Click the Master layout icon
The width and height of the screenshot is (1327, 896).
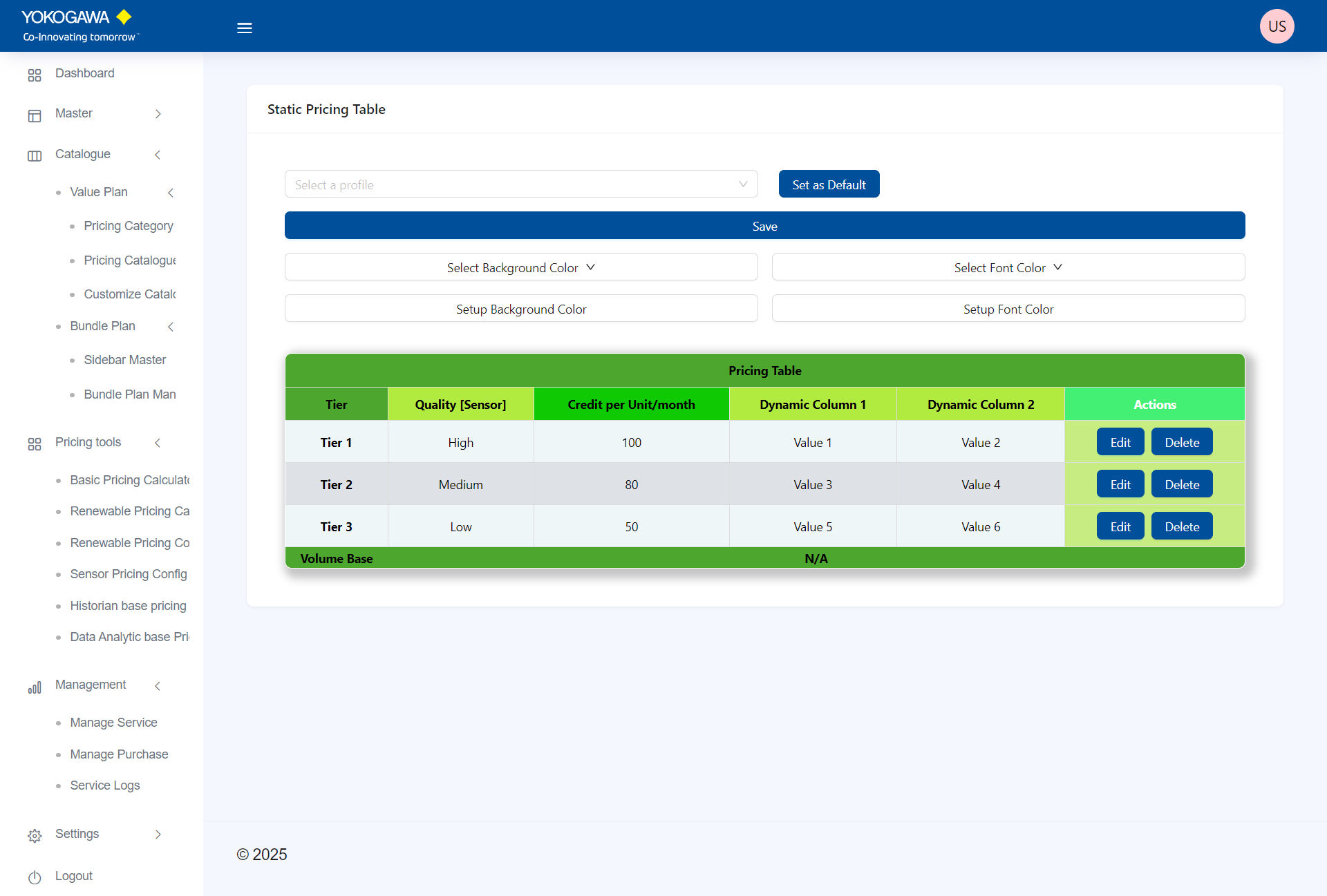tap(35, 115)
